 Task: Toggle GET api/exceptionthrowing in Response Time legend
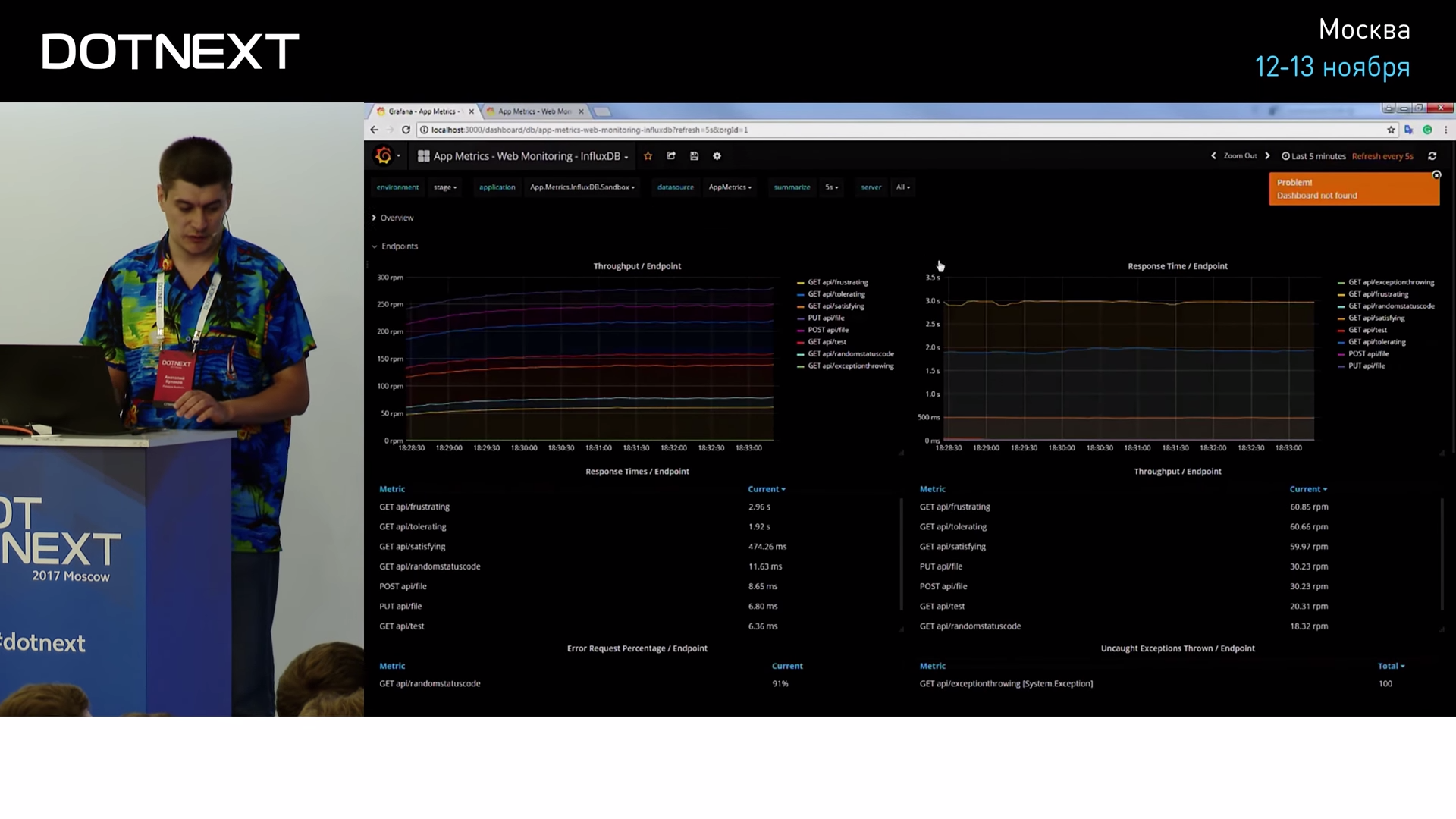1391,282
